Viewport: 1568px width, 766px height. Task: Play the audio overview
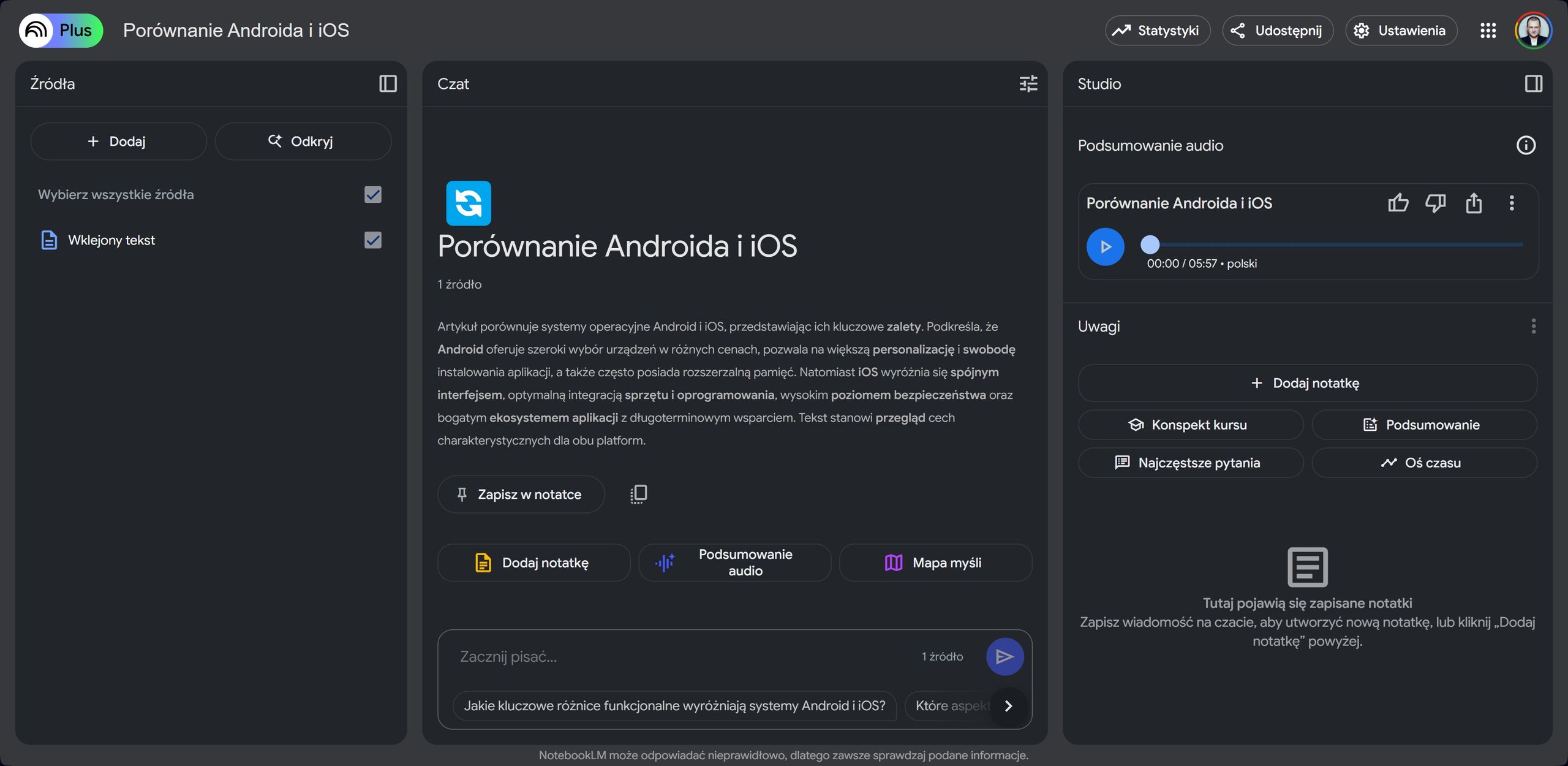point(1105,247)
